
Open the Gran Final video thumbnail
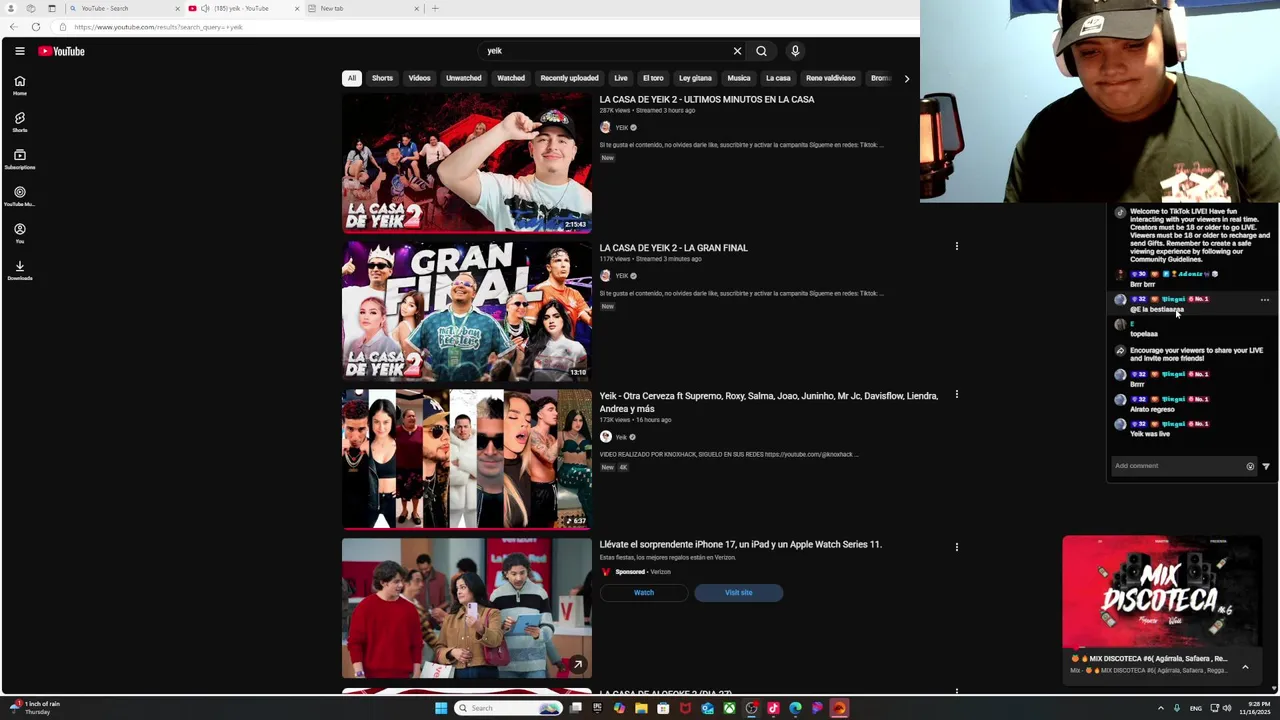point(467,312)
